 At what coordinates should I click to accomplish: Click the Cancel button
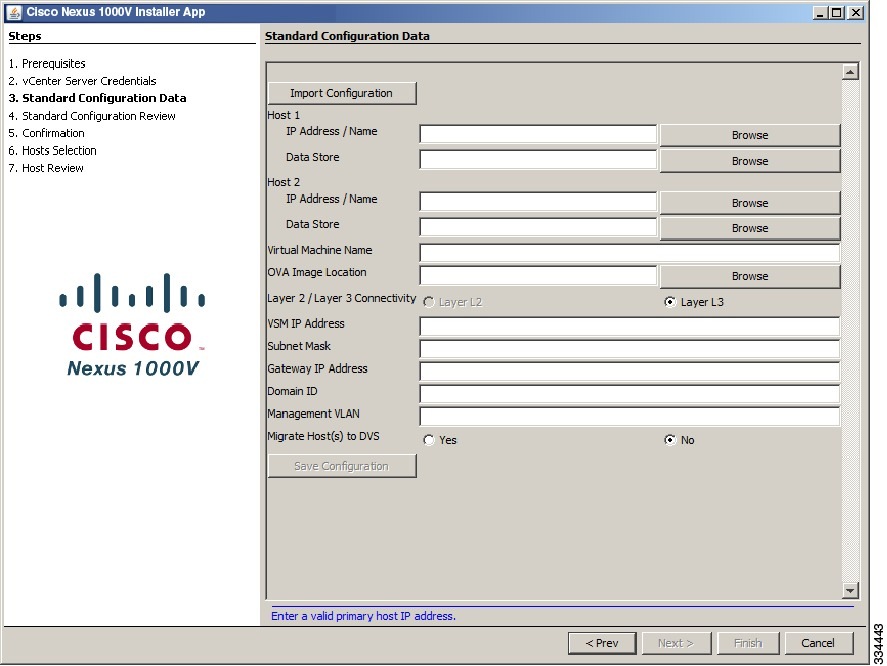click(x=819, y=643)
